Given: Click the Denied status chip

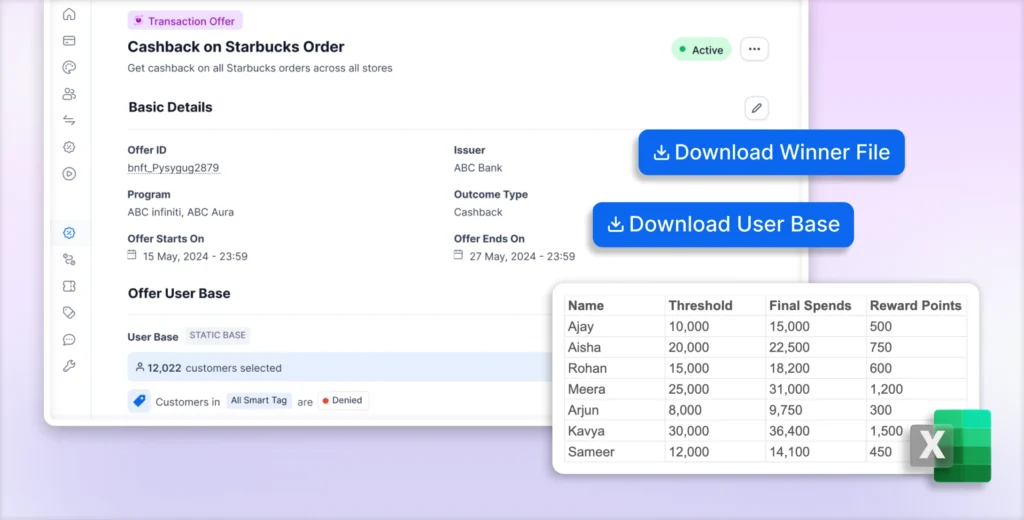Looking at the screenshot, I should click(x=344, y=400).
